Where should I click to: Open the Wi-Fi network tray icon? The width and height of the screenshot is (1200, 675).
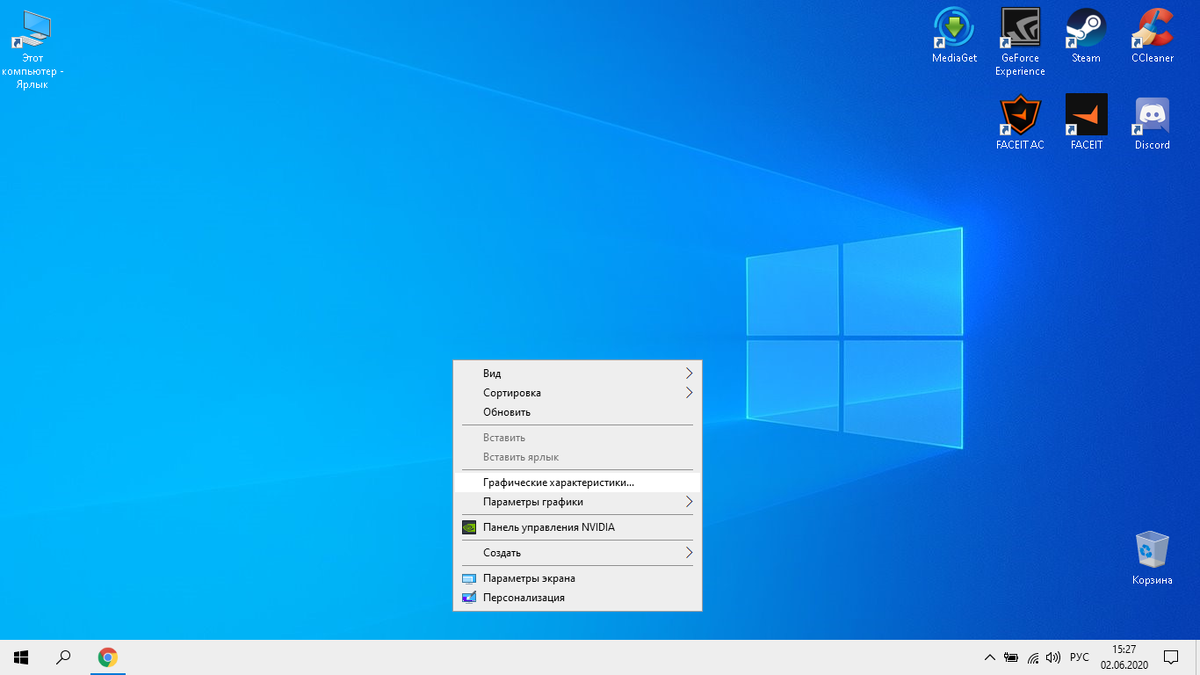[x=1033, y=658]
